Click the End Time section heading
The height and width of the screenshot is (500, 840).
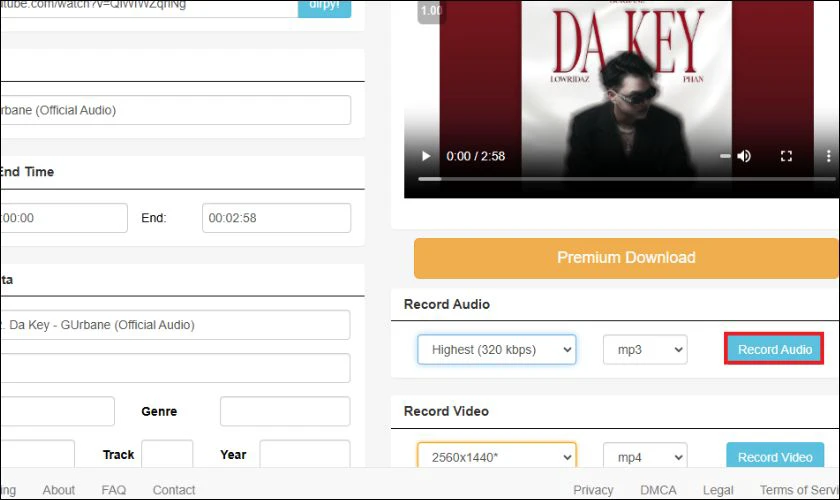(x=27, y=171)
